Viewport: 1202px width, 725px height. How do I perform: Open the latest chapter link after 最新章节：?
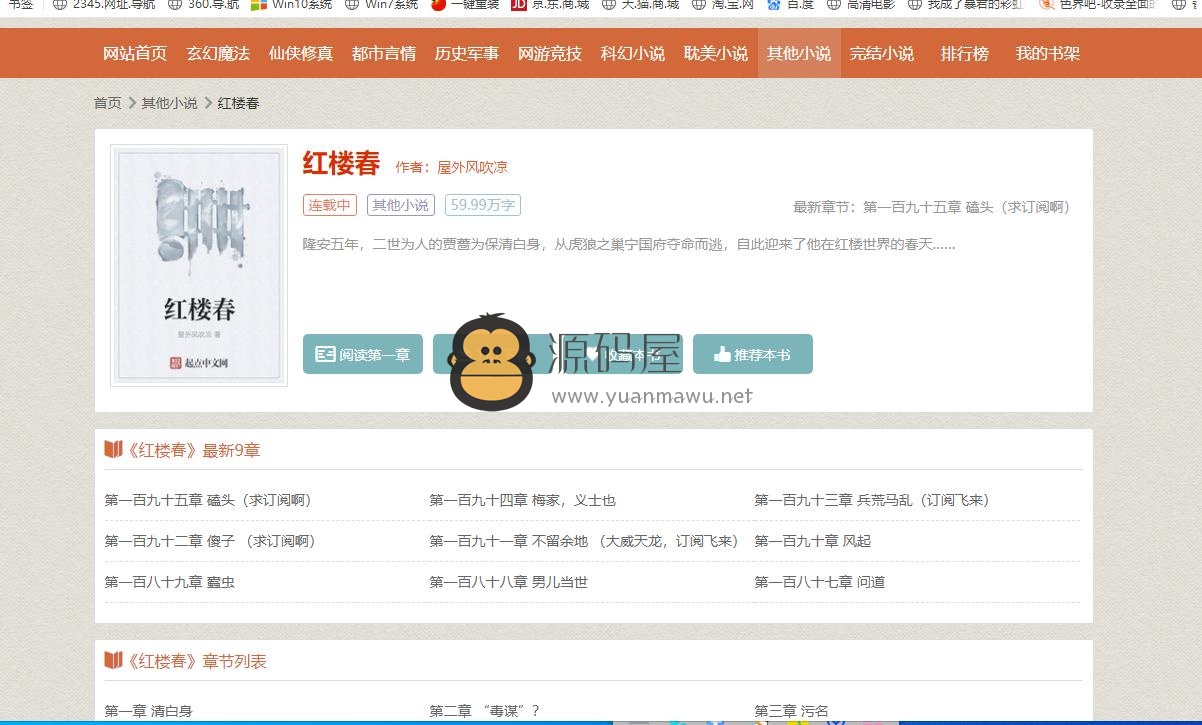(967, 207)
